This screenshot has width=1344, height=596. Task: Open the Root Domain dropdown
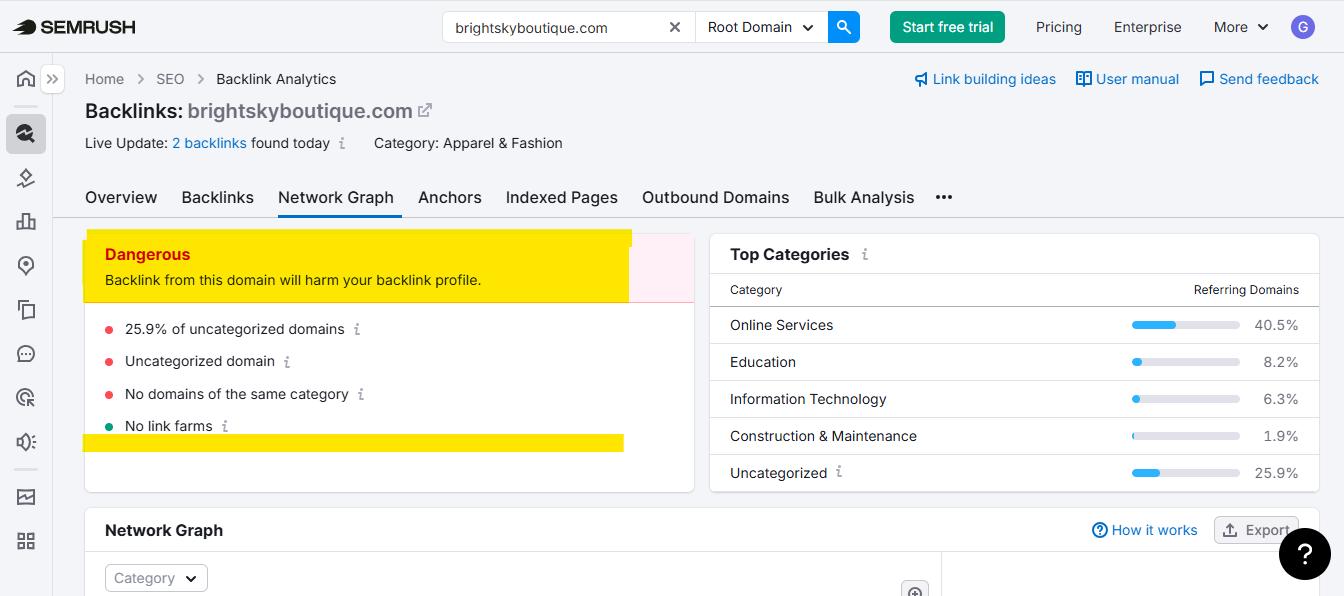tap(760, 27)
